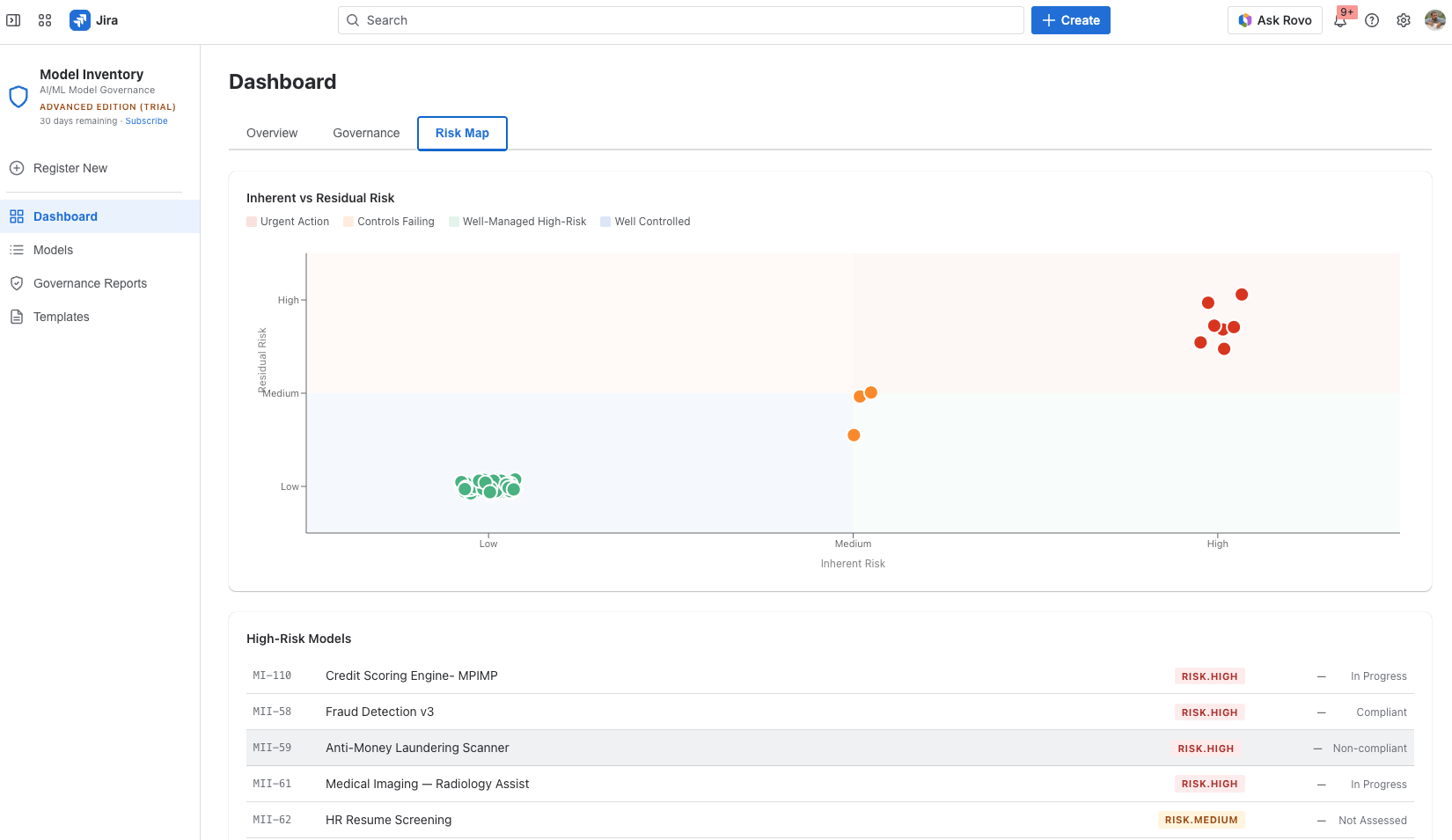The height and width of the screenshot is (840, 1452).
Task: Toggle the Urgent Action legend entry
Action: tap(288, 222)
